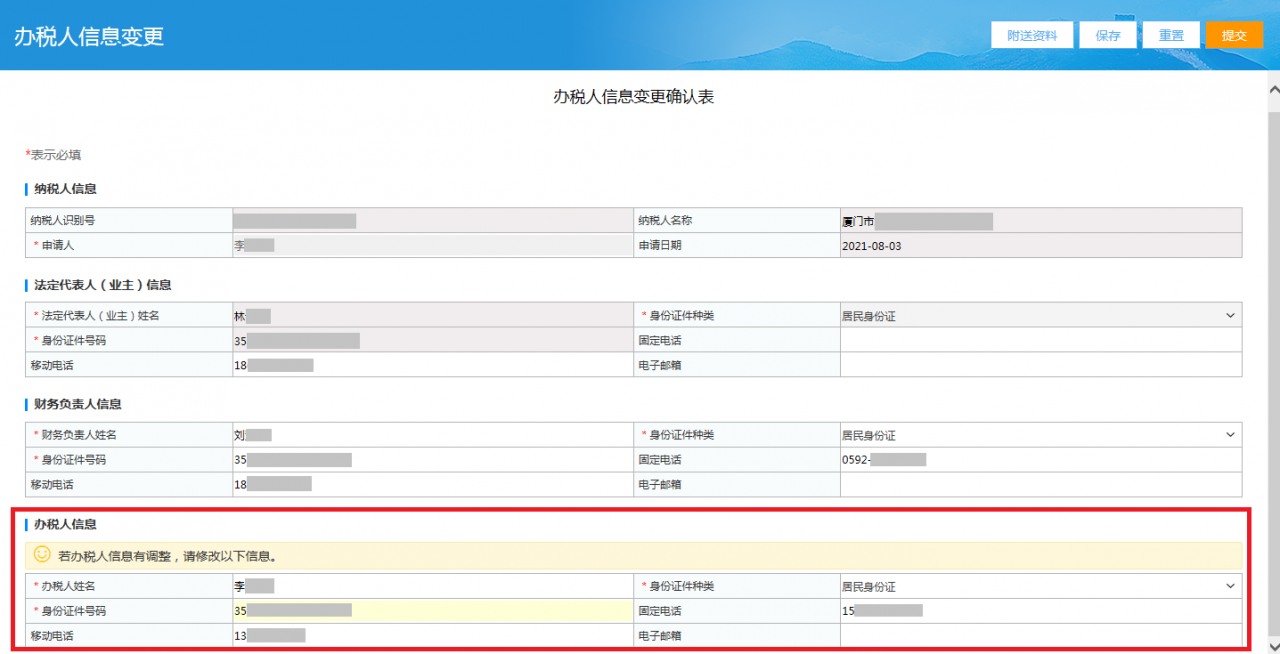
Task: Click the 办税人 固定电话 field
Action: click(x=1040, y=610)
